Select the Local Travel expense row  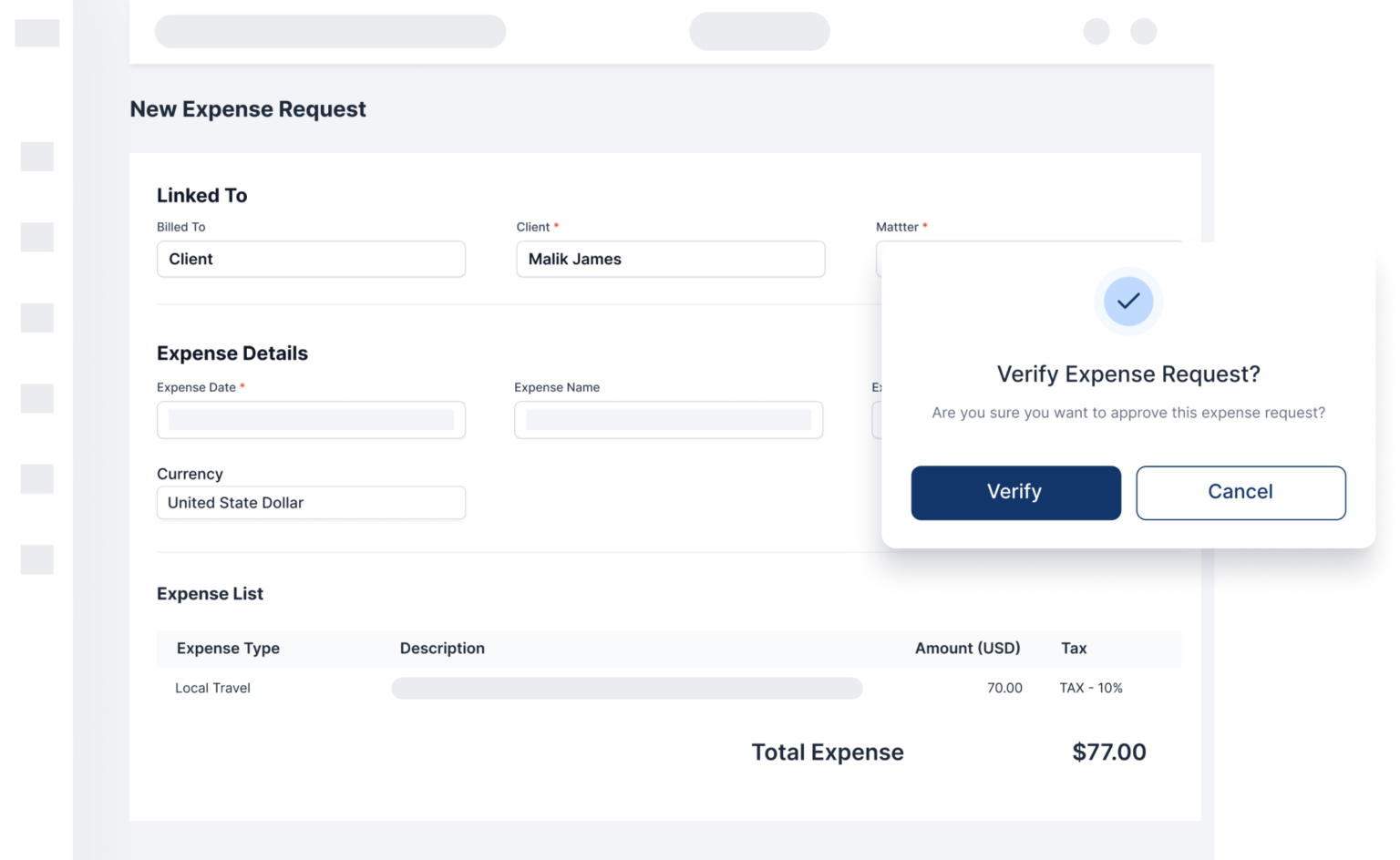click(x=211, y=688)
